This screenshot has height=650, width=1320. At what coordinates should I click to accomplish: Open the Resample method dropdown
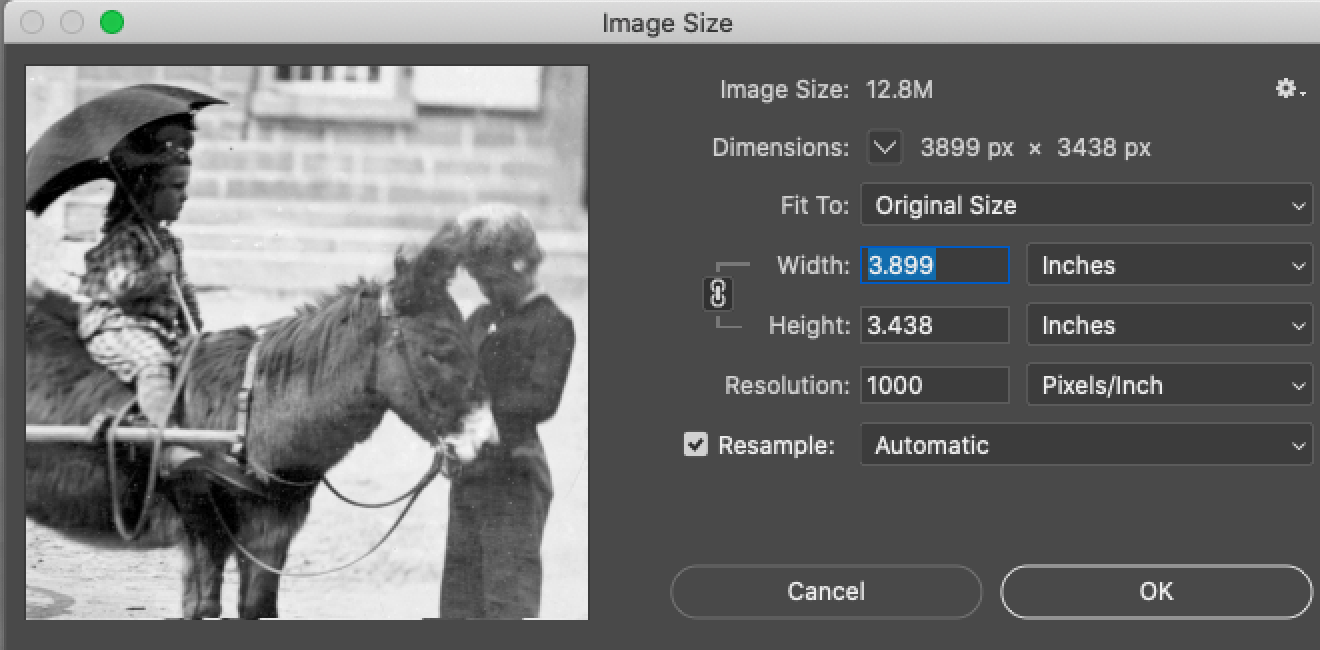(x=1086, y=446)
